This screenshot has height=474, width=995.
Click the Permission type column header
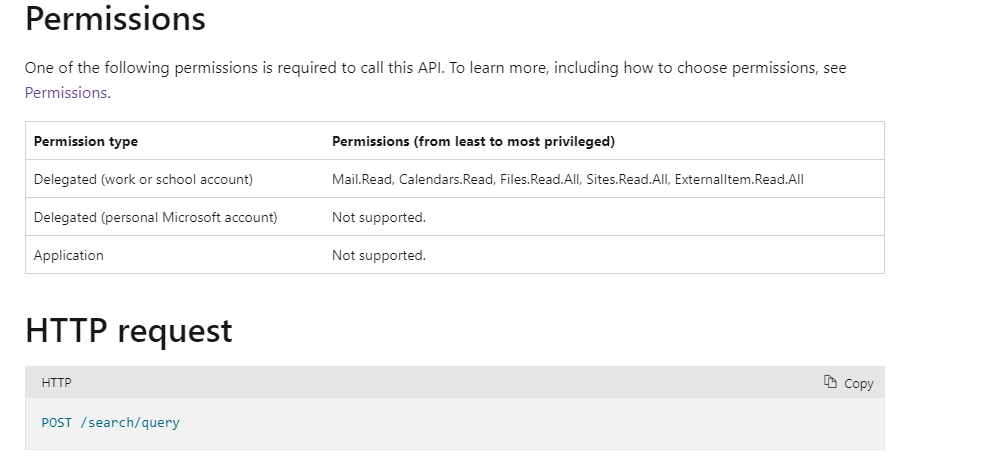coord(86,142)
